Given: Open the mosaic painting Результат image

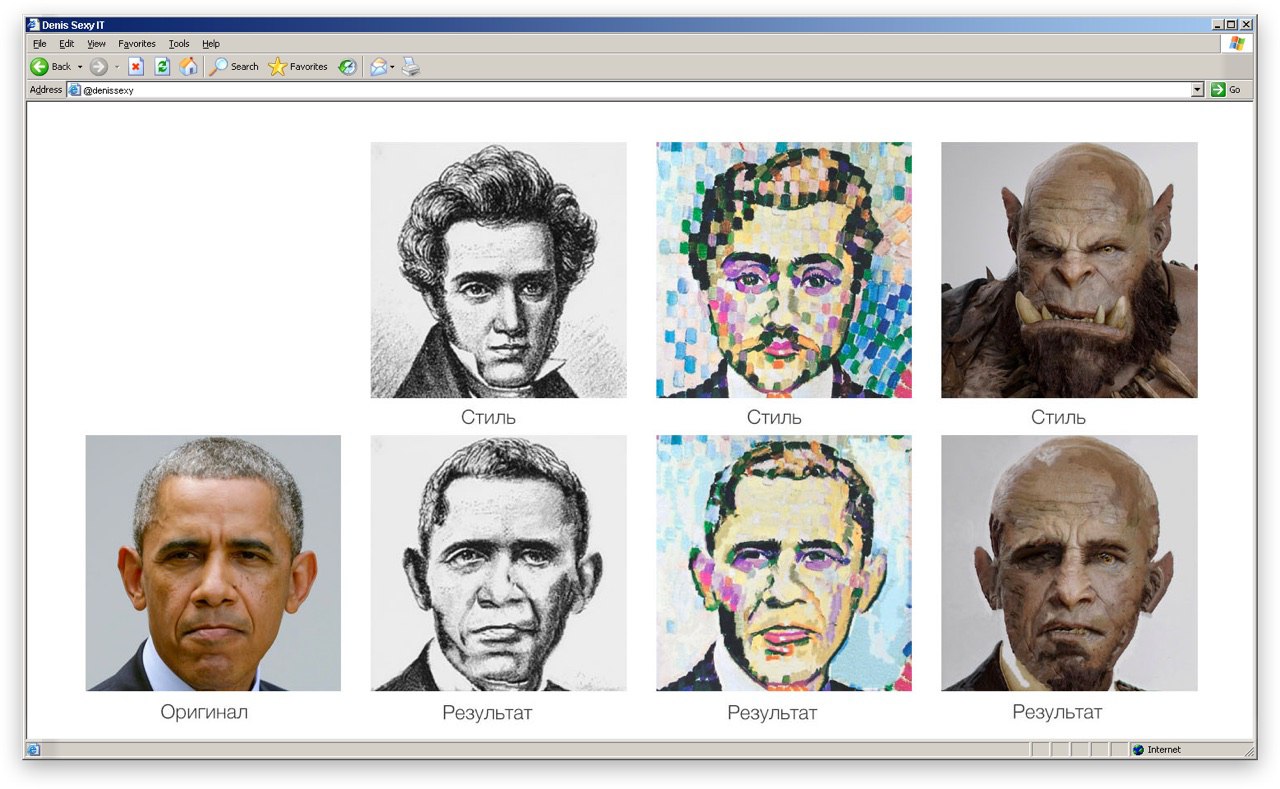Looking at the screenshot, I should tap(784, 563).
